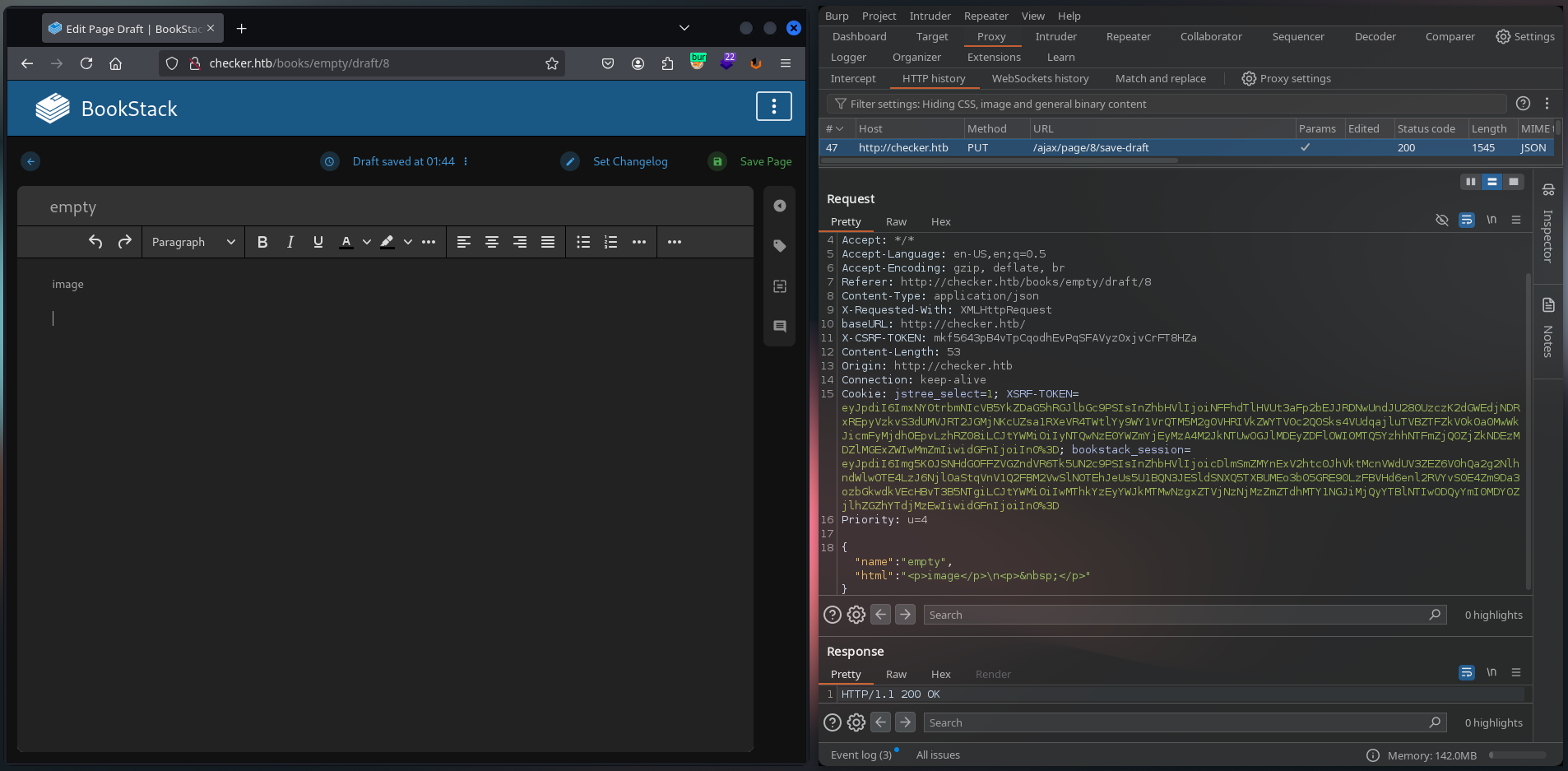Viewport: 1568px width, 771px height.
Task: Toggle line wrap in Request pane
Action: click(1467, 220)
